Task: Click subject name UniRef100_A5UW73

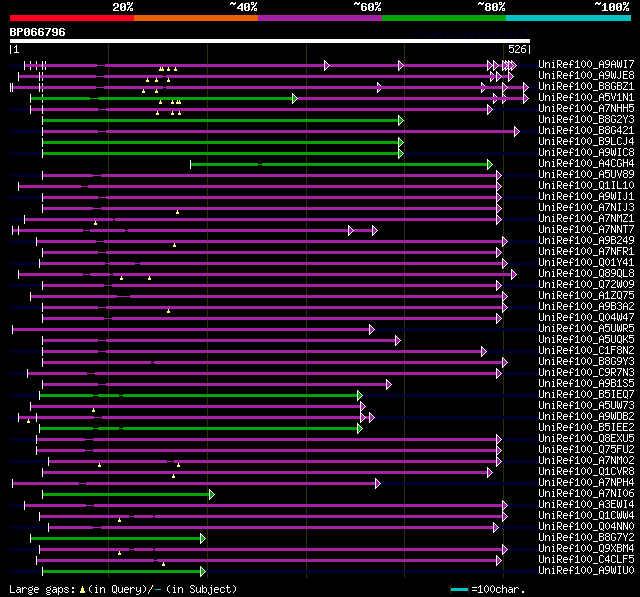Action: tap(586, 406)
